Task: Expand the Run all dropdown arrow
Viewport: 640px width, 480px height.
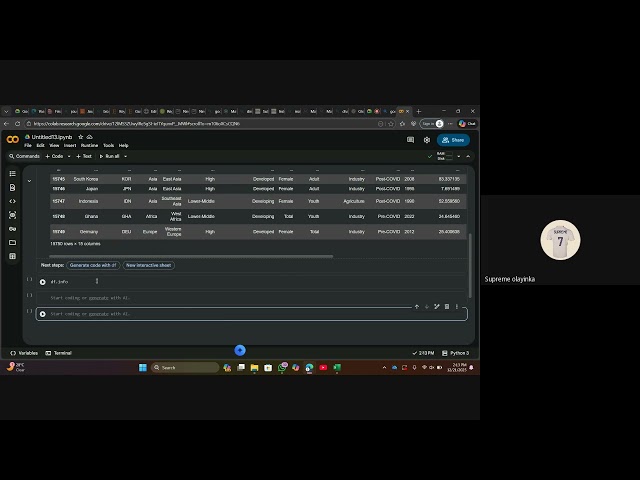Action: 124,156
